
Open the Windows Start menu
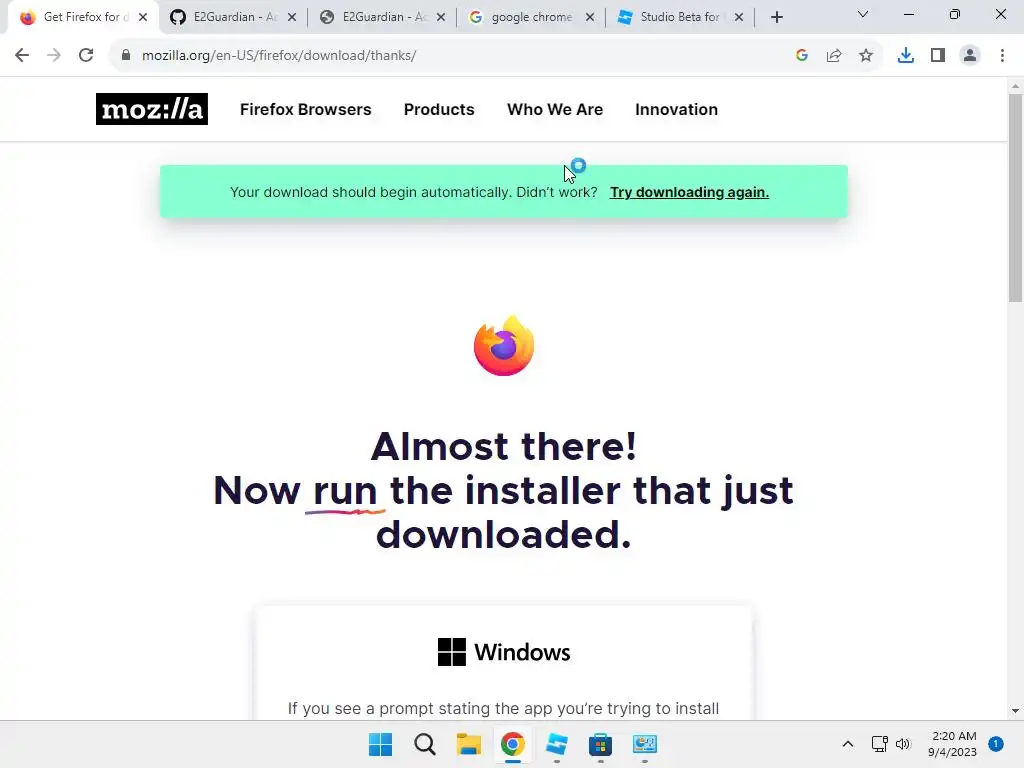pos(381,744)
